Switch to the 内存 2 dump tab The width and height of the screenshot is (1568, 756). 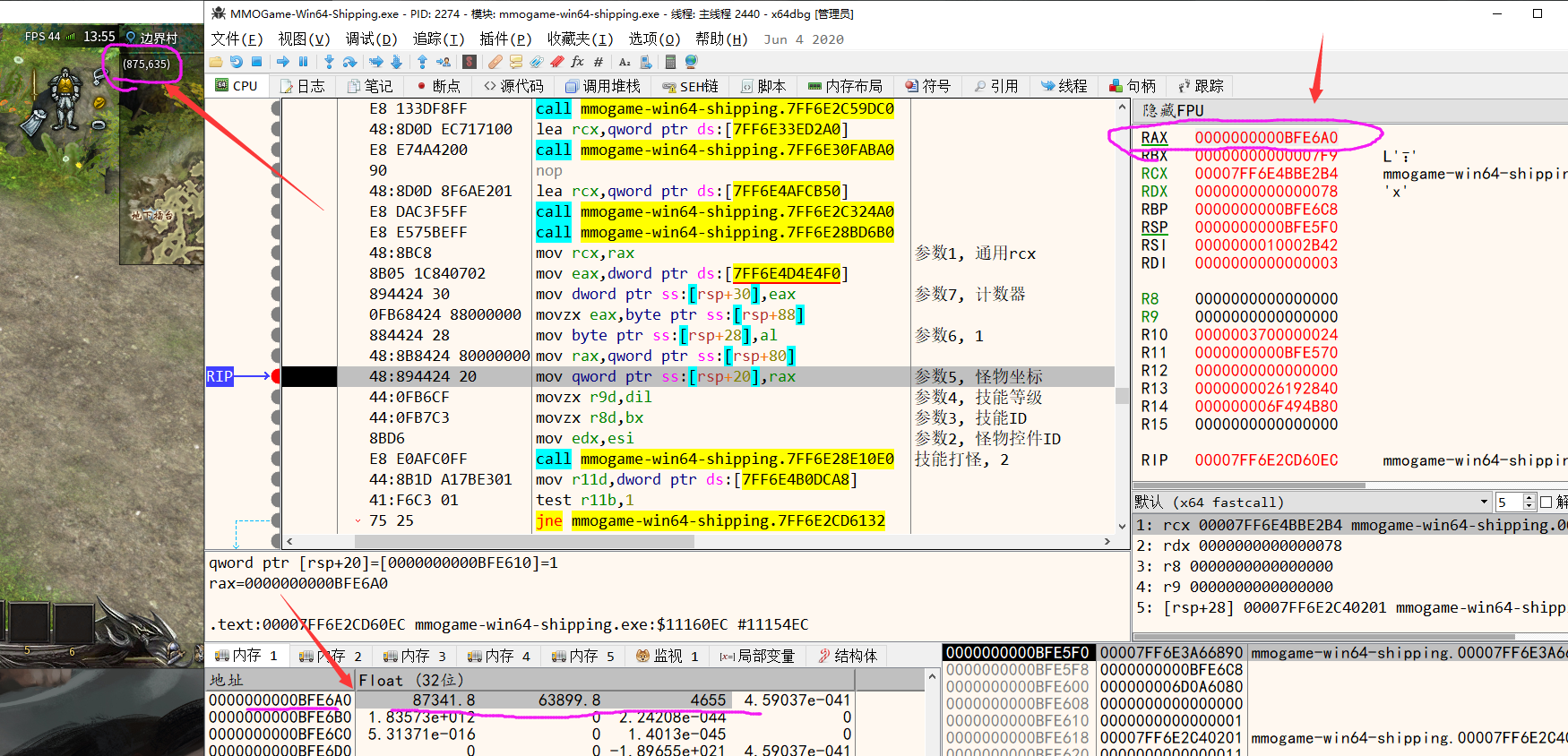coord(331,656)
